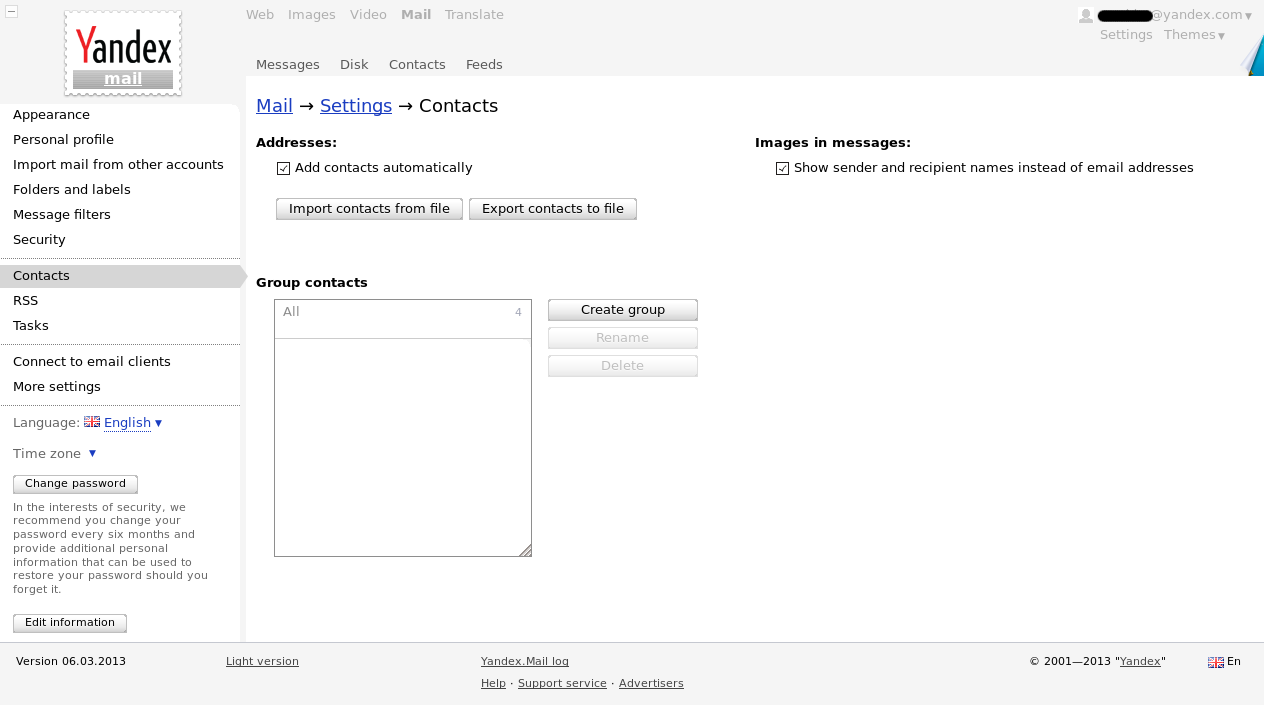1264x705 pixels.
Task: Click the small collapse box in top-left corner
Action: [12, 11]
